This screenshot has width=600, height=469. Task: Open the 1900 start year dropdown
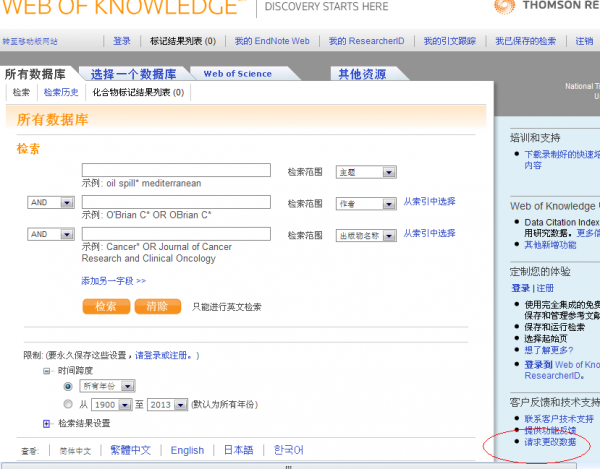click(112, 405)
